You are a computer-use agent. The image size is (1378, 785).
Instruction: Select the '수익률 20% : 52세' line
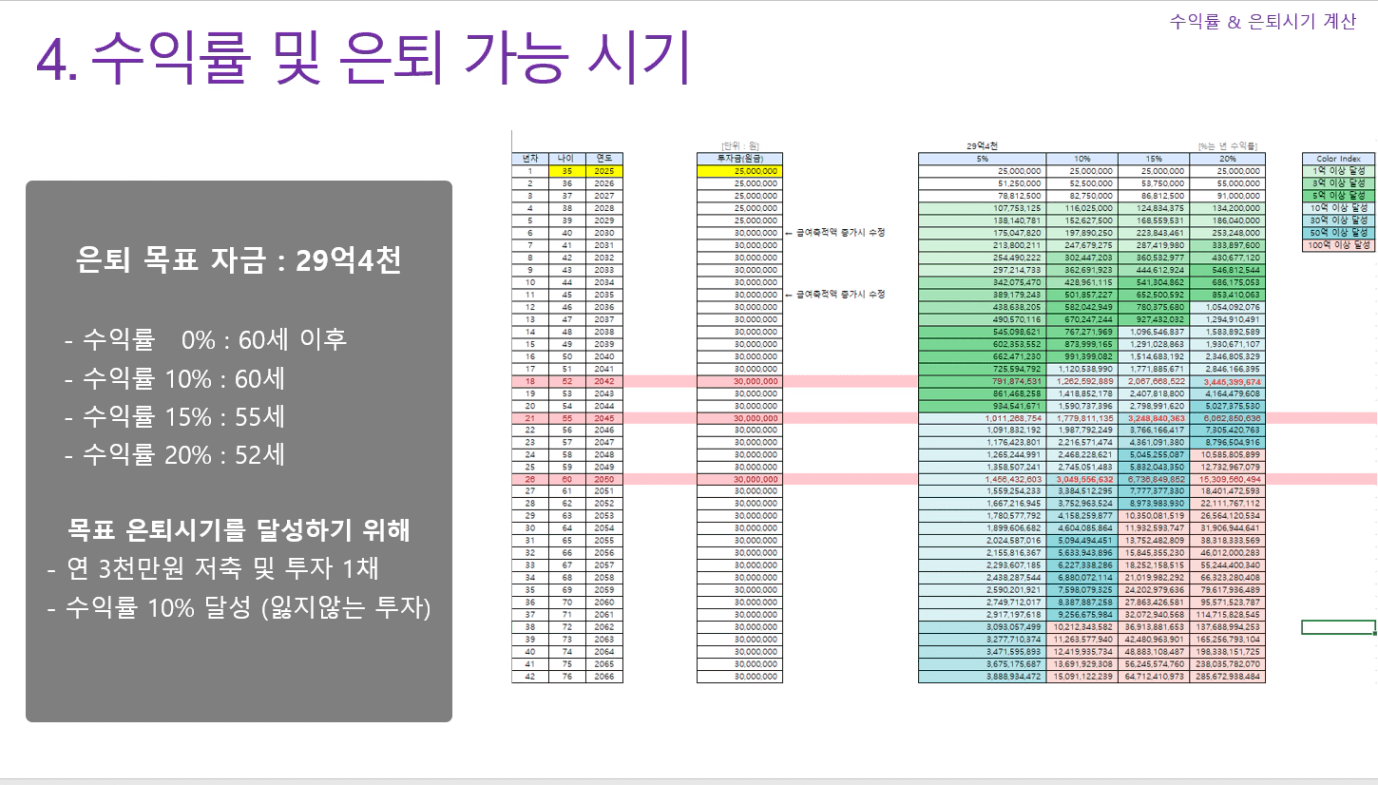point(175,454)
